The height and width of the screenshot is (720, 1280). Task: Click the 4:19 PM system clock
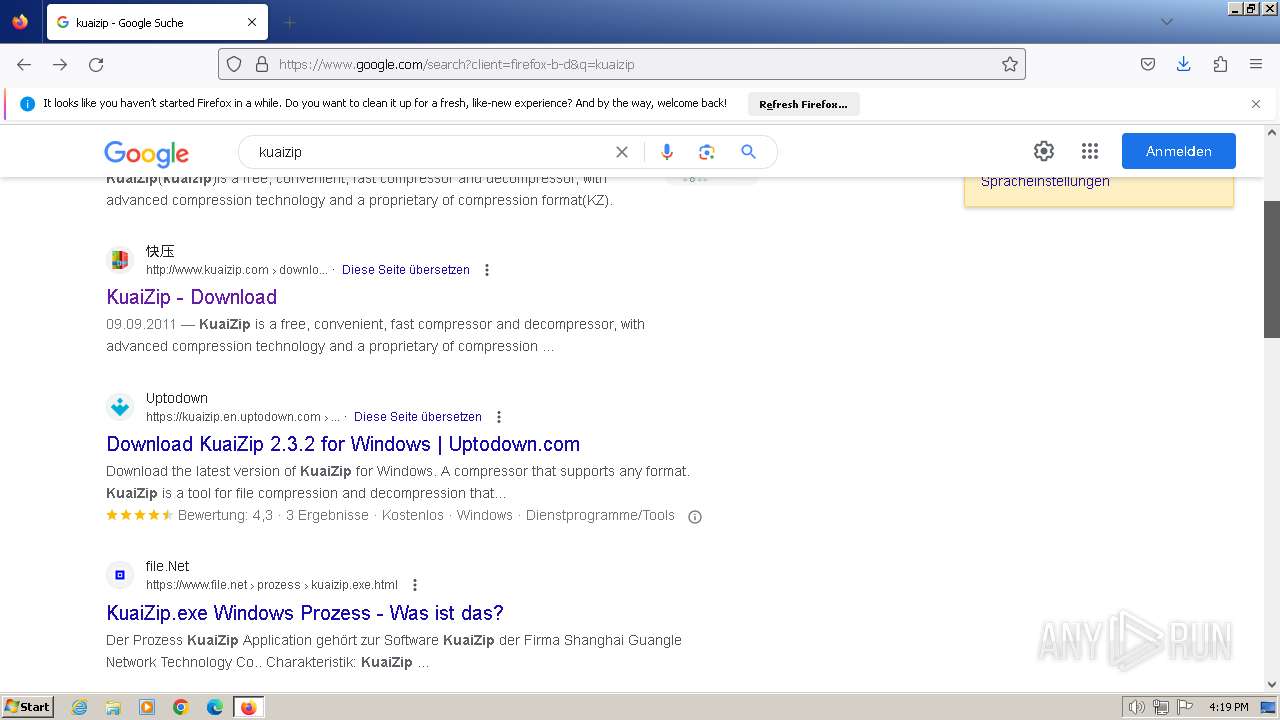coord(1229,707)
